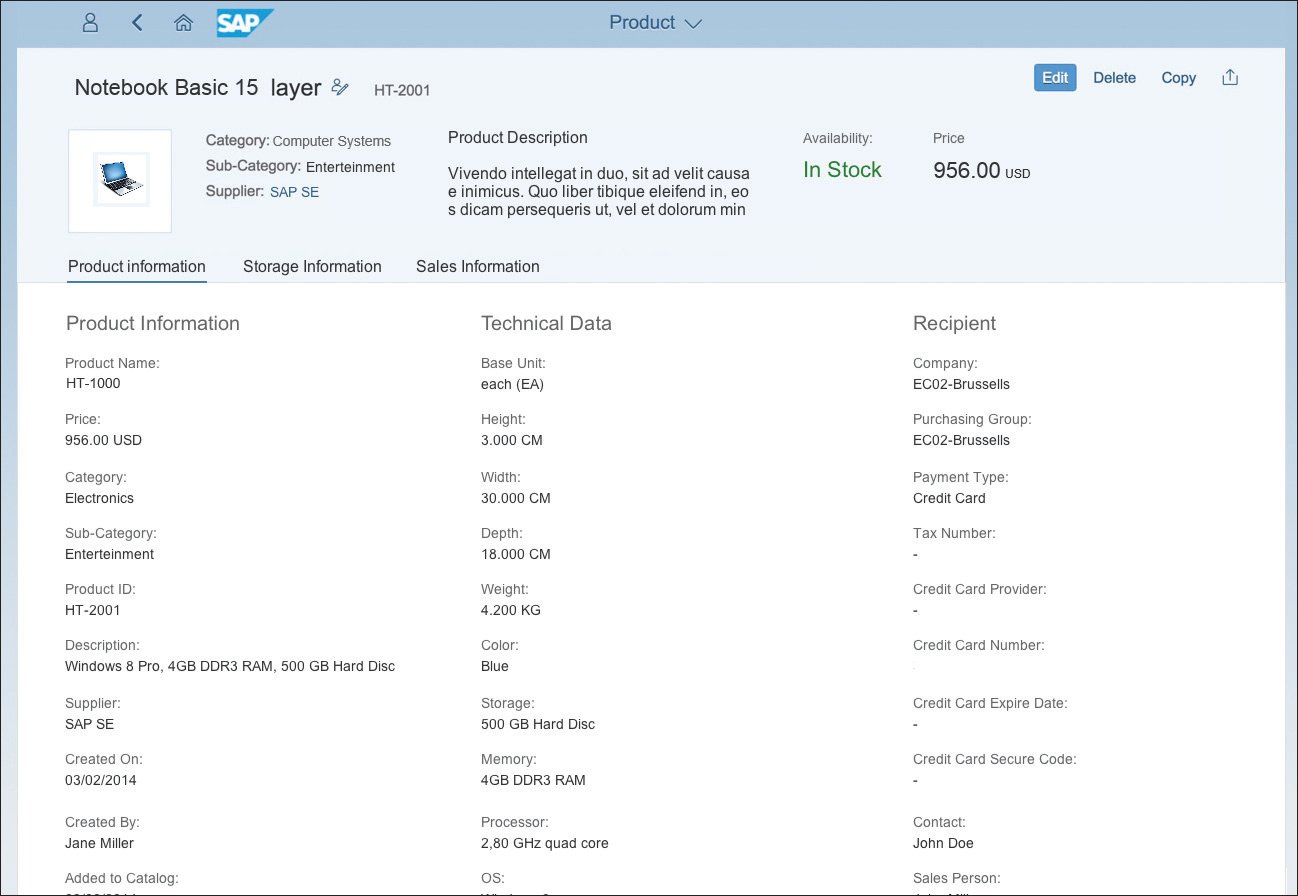
Task: Open the SAP SE supplier link
Action: tap(294, 192)
